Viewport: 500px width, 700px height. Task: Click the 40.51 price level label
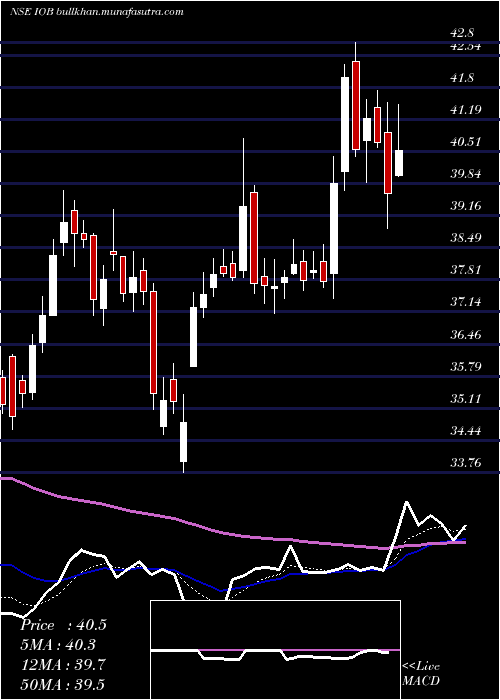tap(466, 142)
